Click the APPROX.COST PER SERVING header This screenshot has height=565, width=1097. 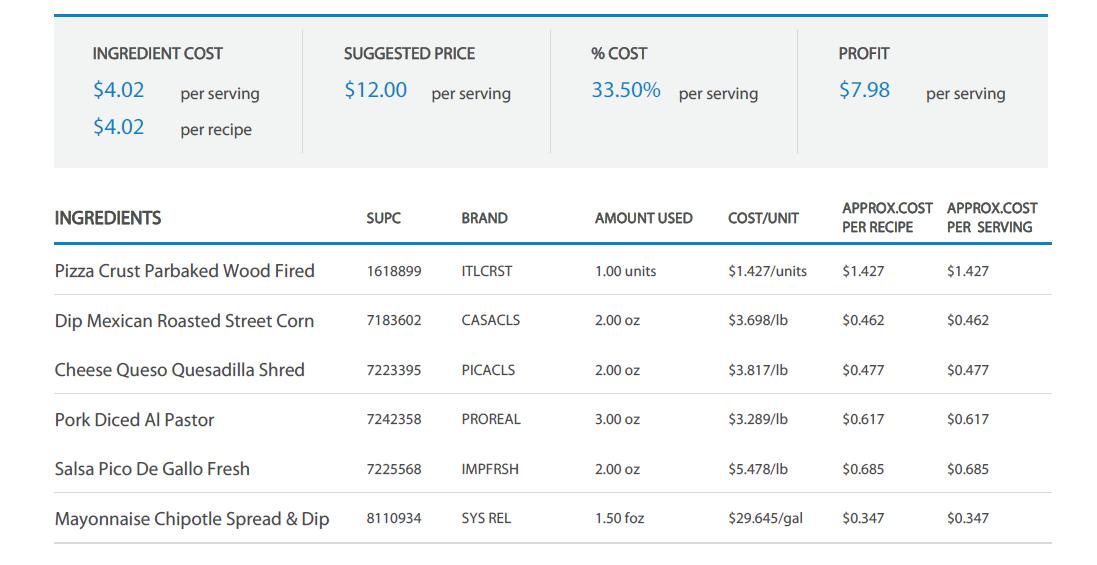(x=991, y=218)
